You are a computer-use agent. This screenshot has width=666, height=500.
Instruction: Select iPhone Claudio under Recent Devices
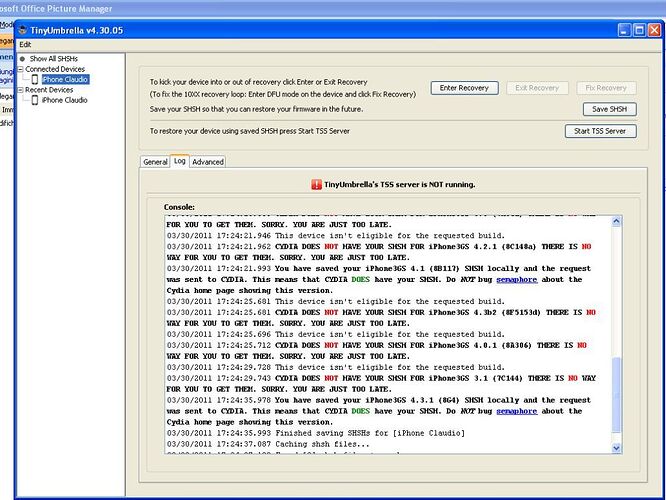point(65,100)
